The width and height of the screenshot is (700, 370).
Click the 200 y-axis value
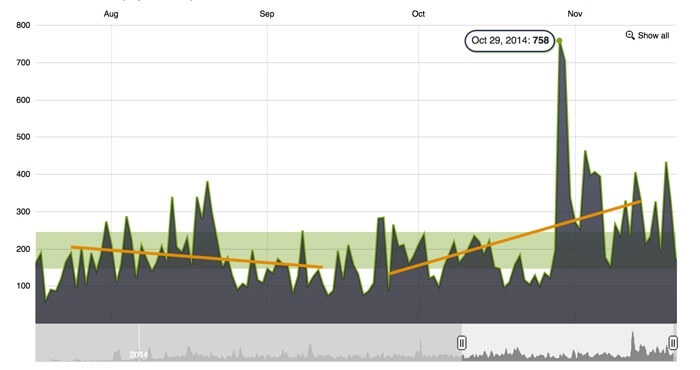[23, 249]
